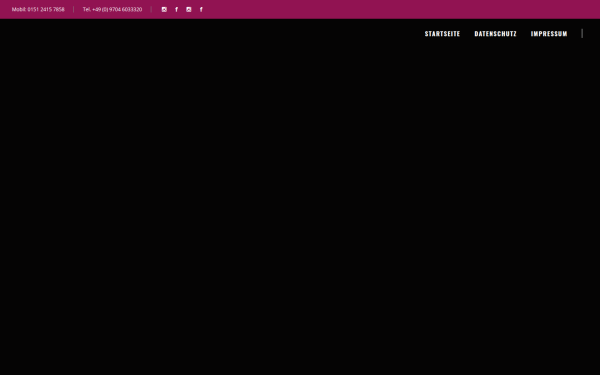Click the Tel. +49 landline number link

click(112, 10)
